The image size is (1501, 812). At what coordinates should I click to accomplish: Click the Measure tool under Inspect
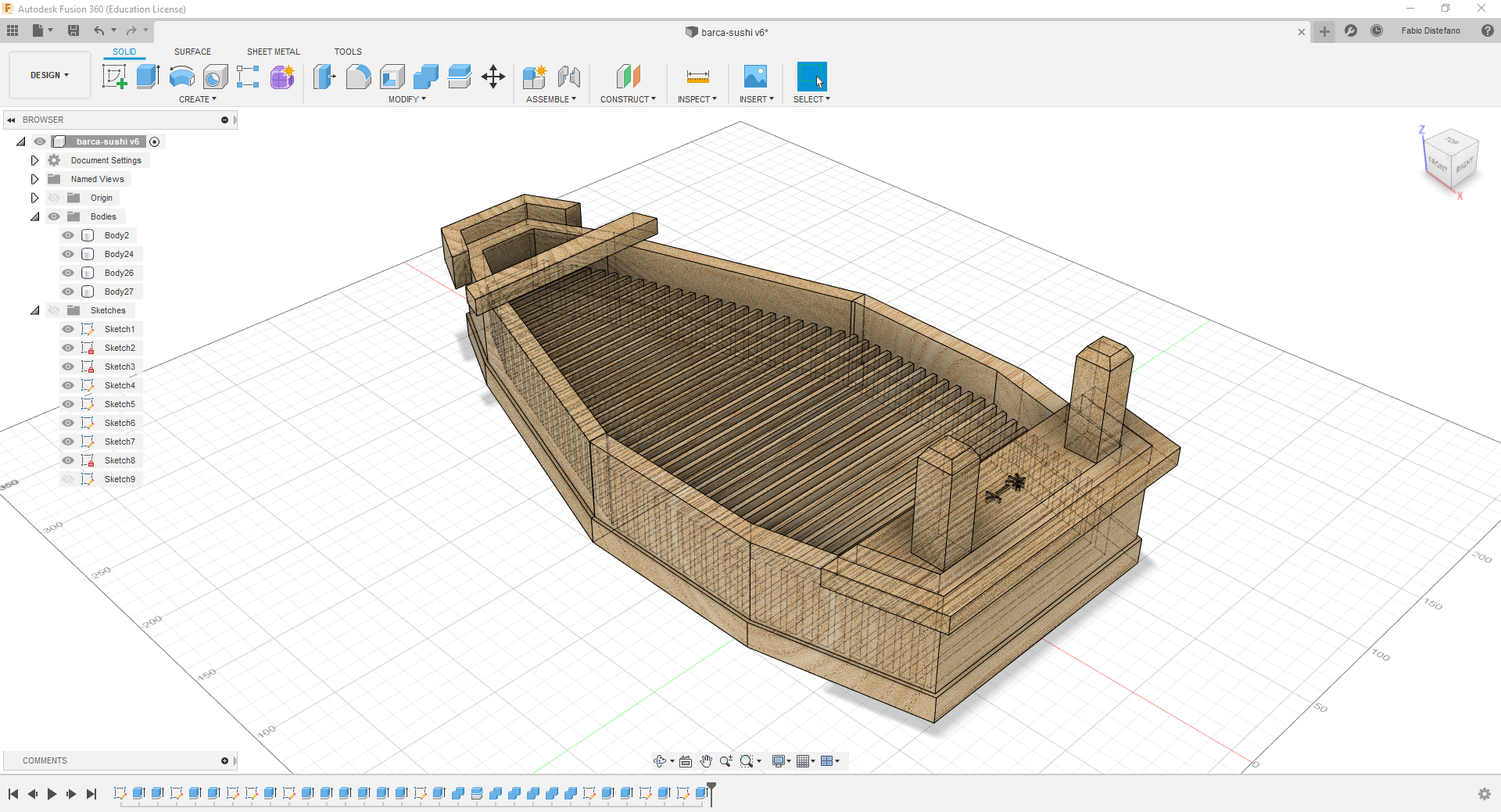click(697, 77)
